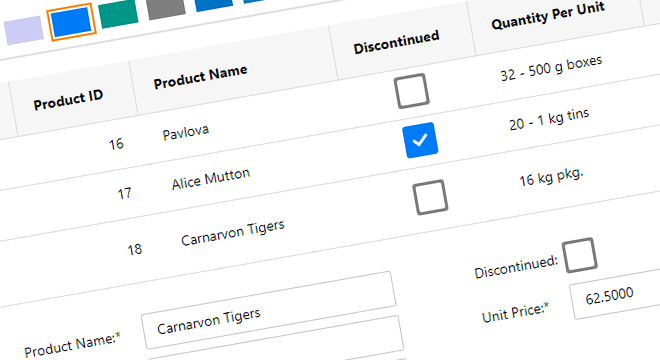The image size is (660, 360).
Task: Sort by Product ID column header
Action: [x=68, y=100]
